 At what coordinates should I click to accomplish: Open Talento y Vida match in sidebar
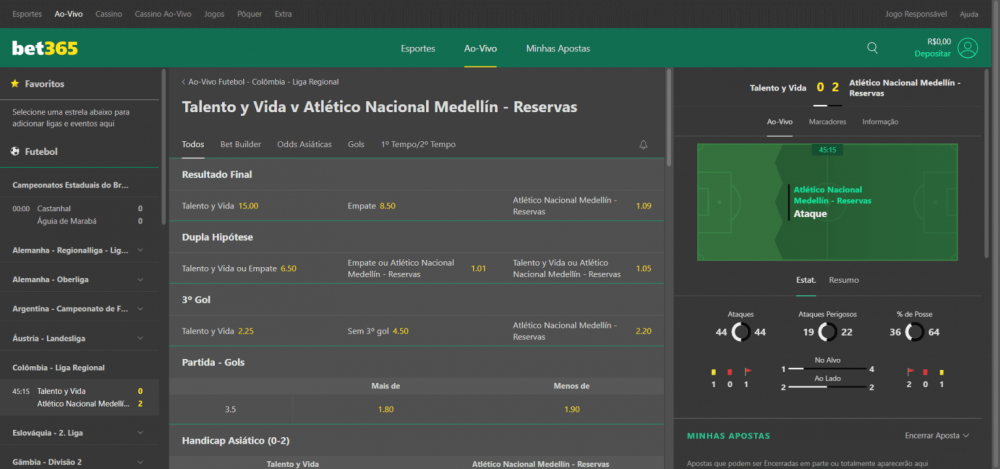[x=79, y=398]
